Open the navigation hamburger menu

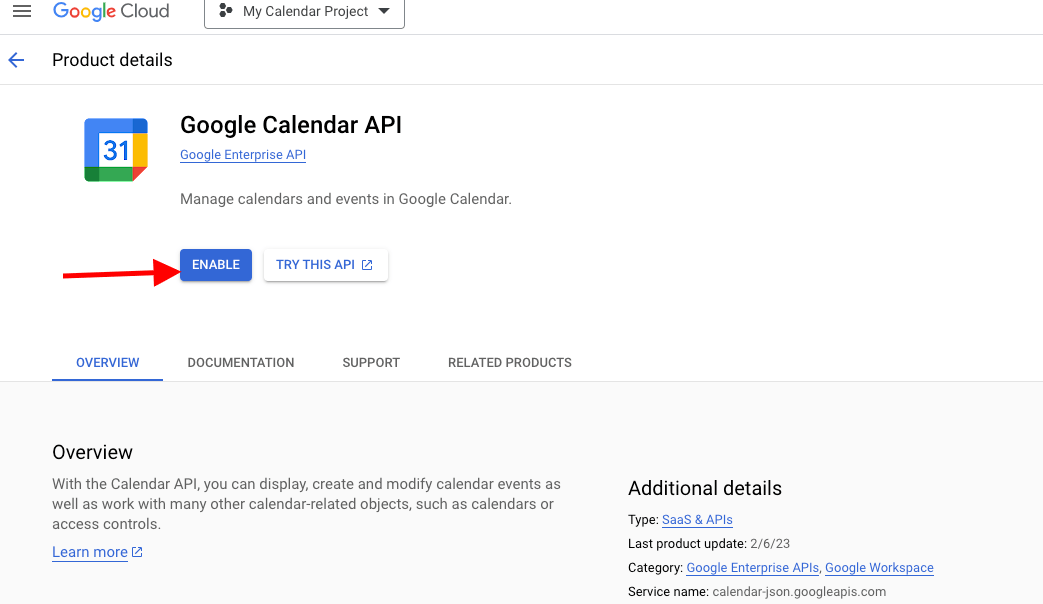22,11
